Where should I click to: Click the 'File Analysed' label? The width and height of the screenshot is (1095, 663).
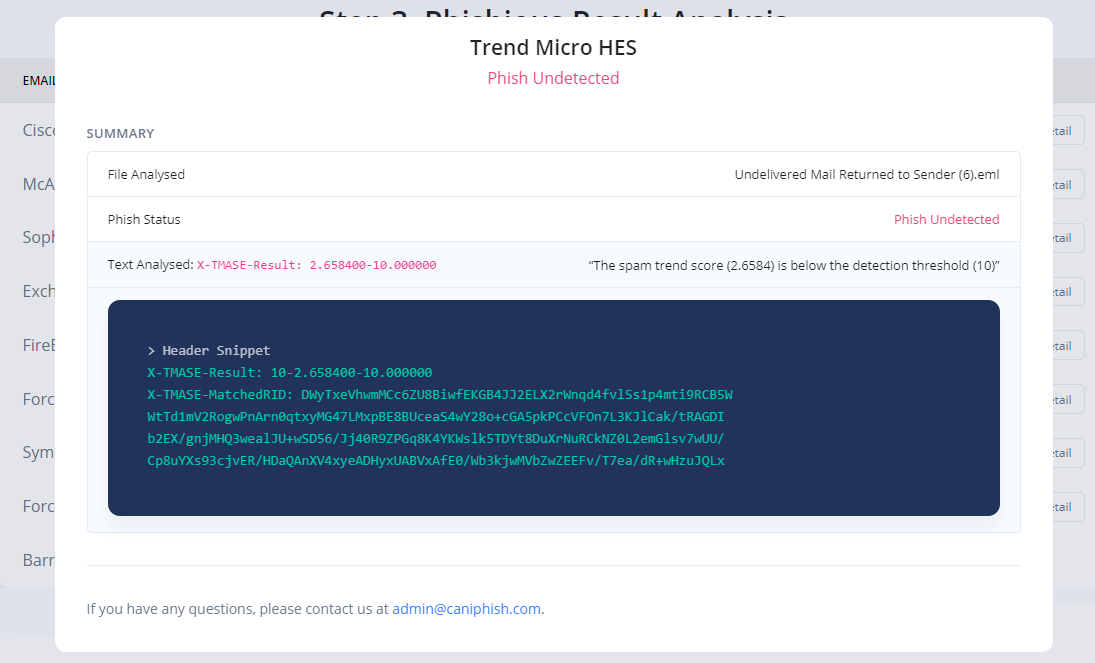coord(146,175)
